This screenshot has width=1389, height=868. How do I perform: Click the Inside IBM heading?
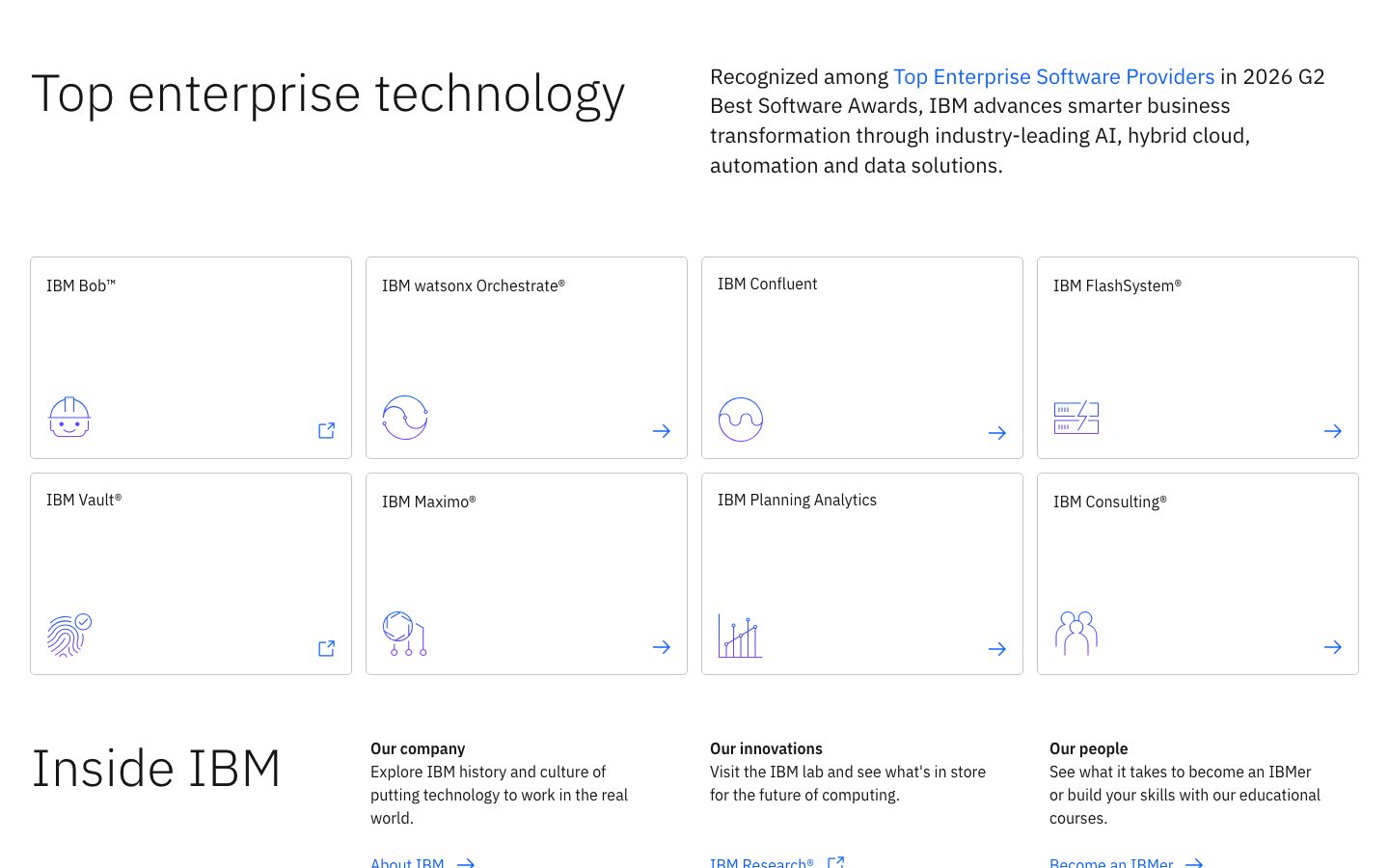(155, 769)
